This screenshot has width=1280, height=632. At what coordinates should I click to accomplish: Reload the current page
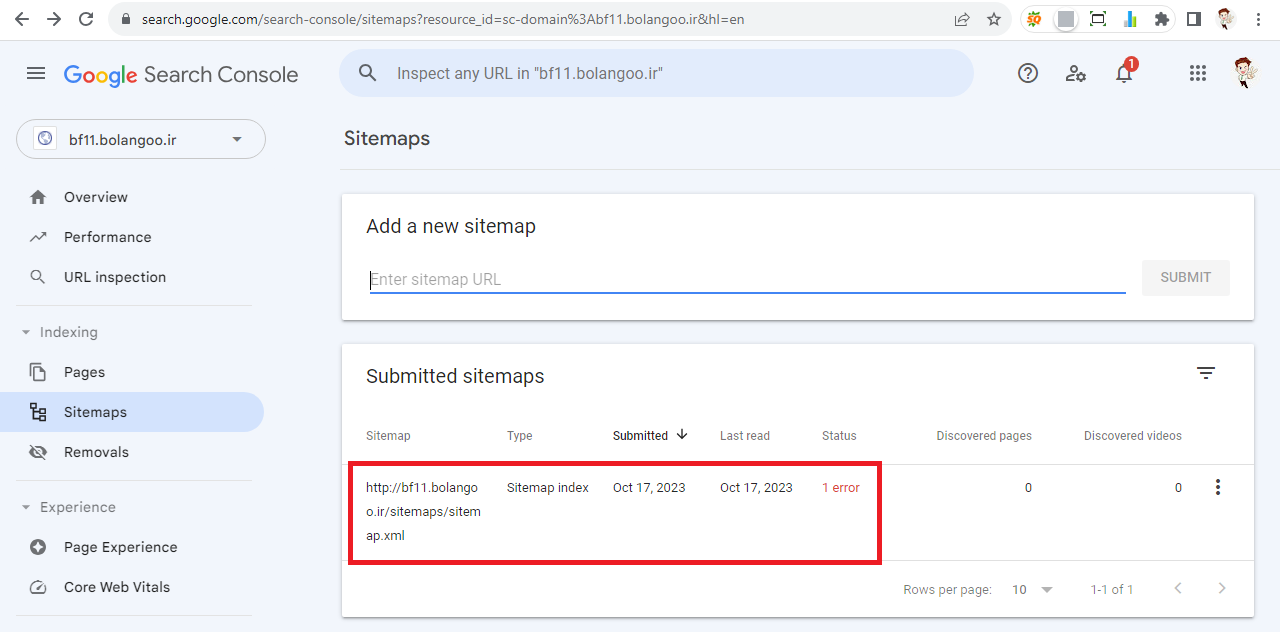(86, 19)
